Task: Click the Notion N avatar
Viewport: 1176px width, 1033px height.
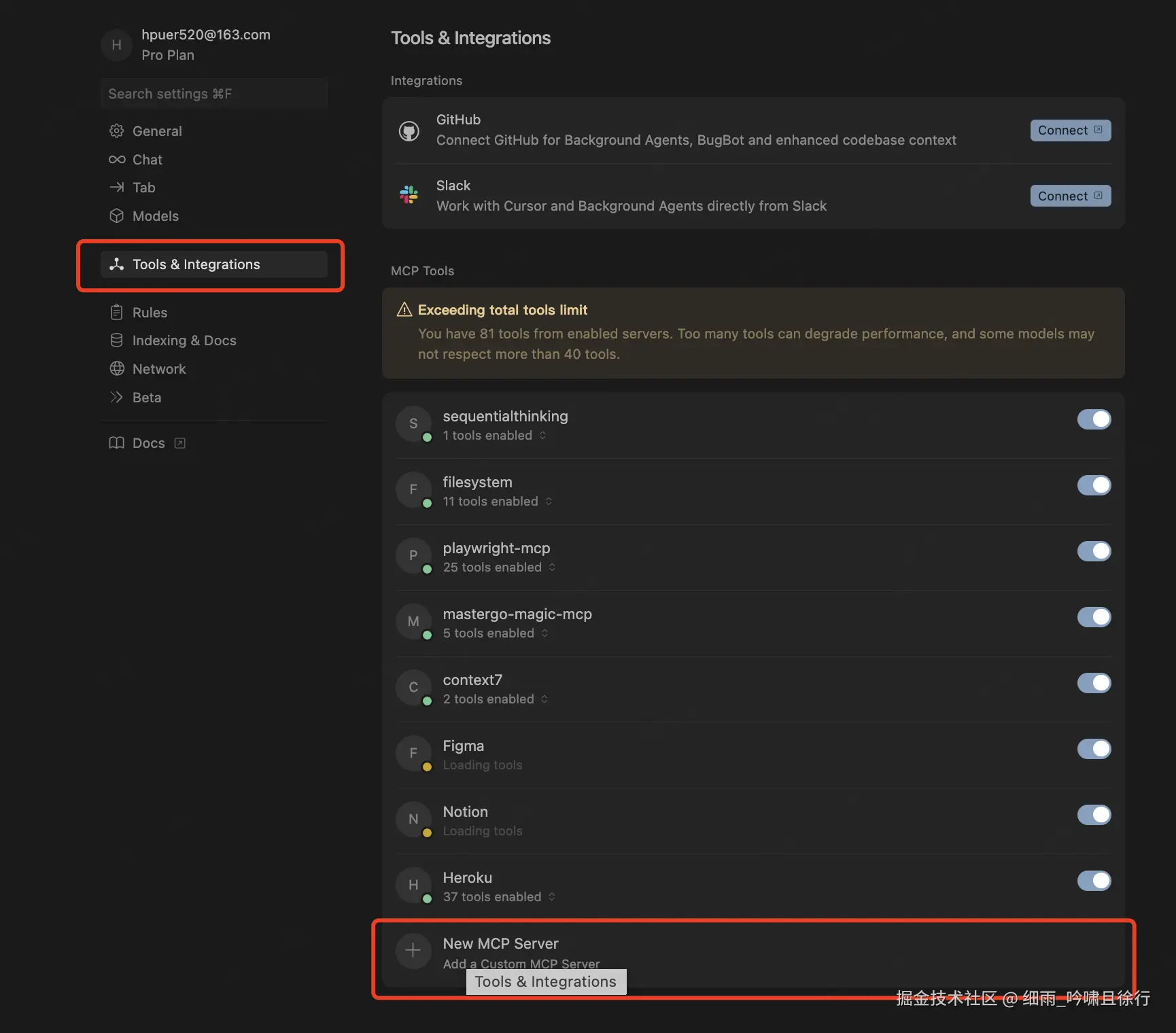Action: tap(413, 819)
